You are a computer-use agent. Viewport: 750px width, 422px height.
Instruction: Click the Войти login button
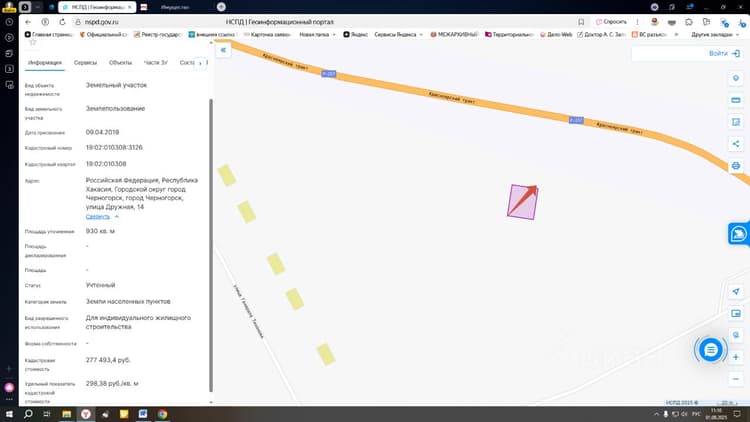[x=724, y=54]
